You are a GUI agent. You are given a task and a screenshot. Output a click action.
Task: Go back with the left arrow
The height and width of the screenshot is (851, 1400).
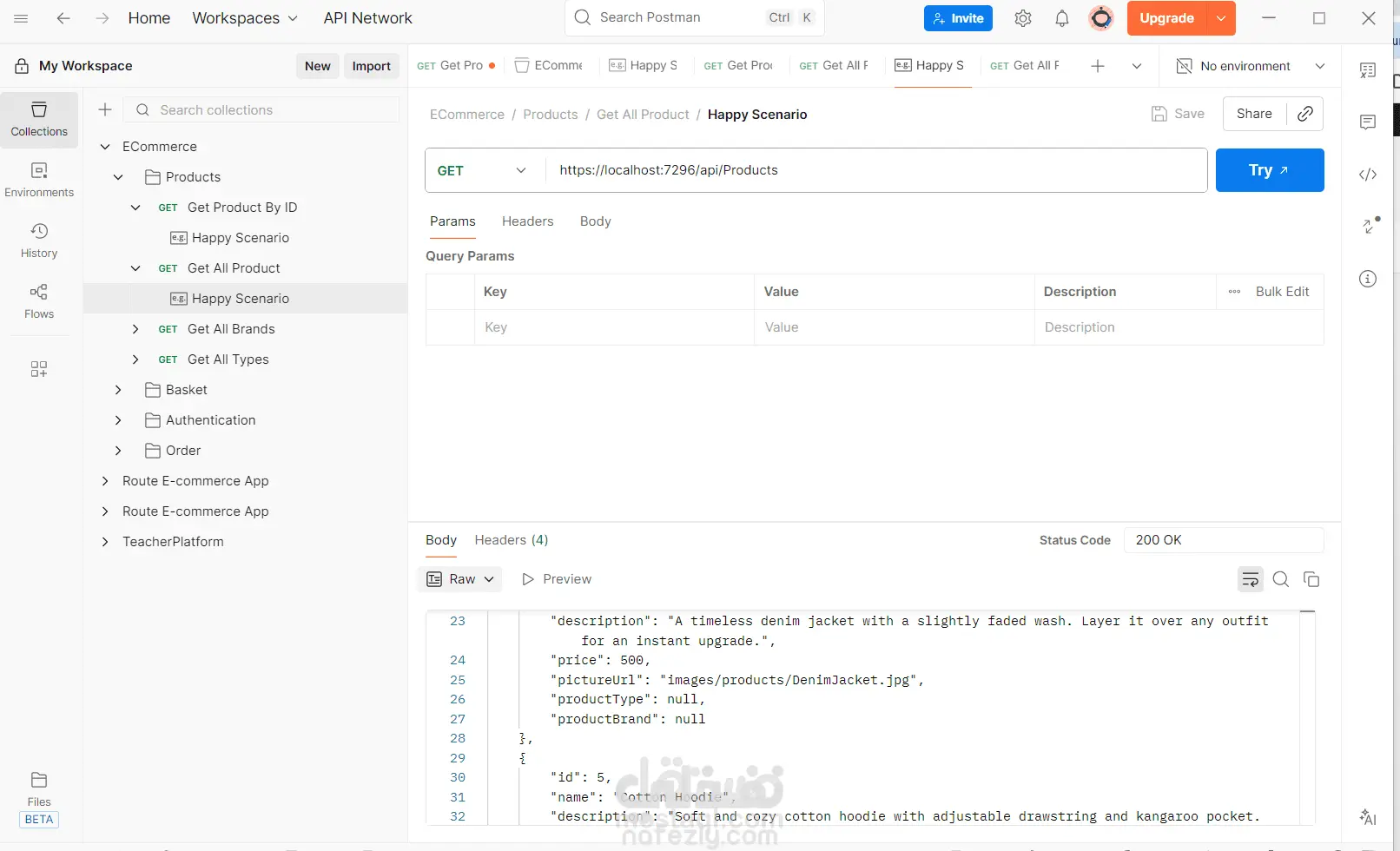click(x=63, y=18)
